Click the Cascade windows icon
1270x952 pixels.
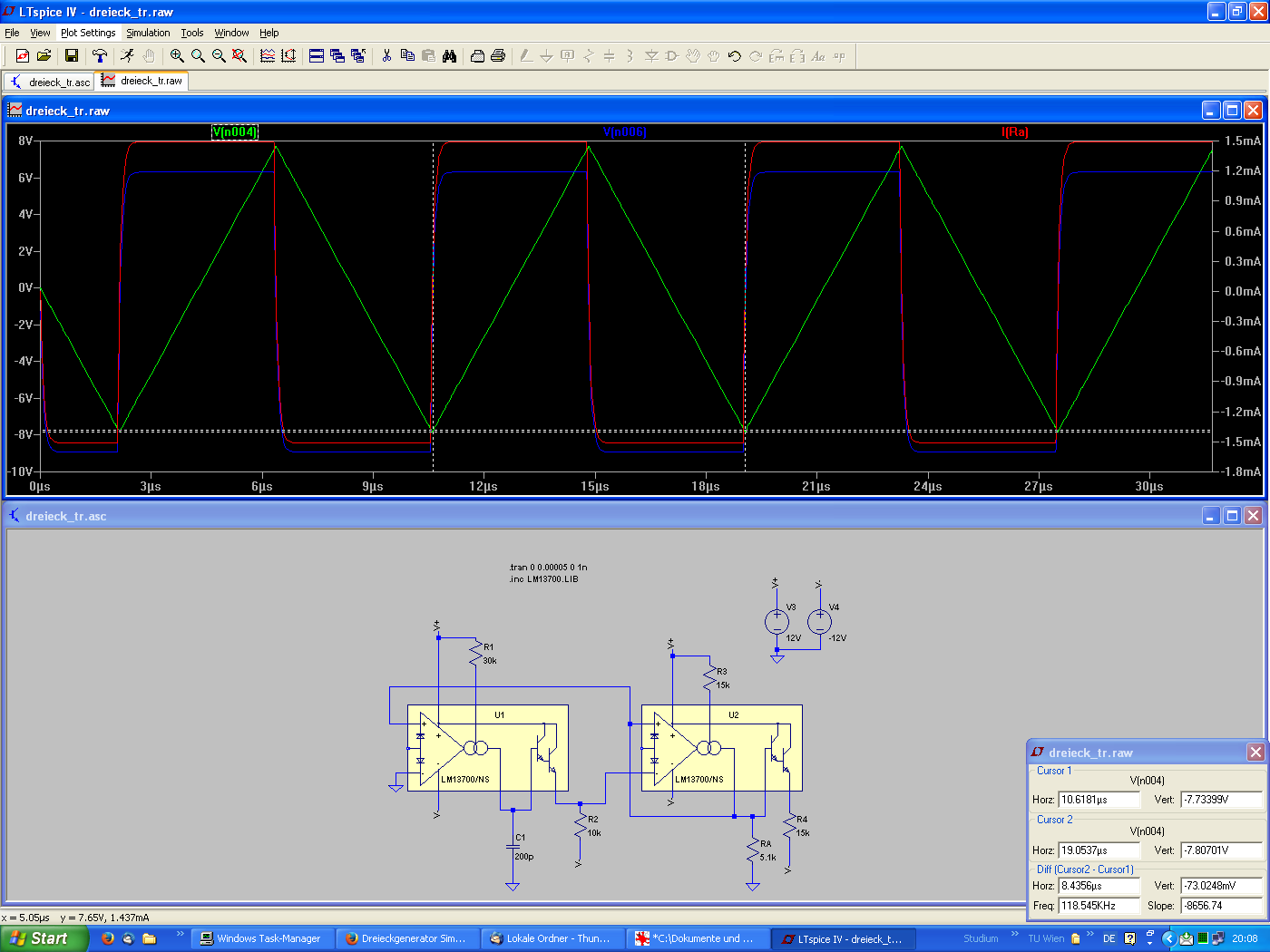337,56
